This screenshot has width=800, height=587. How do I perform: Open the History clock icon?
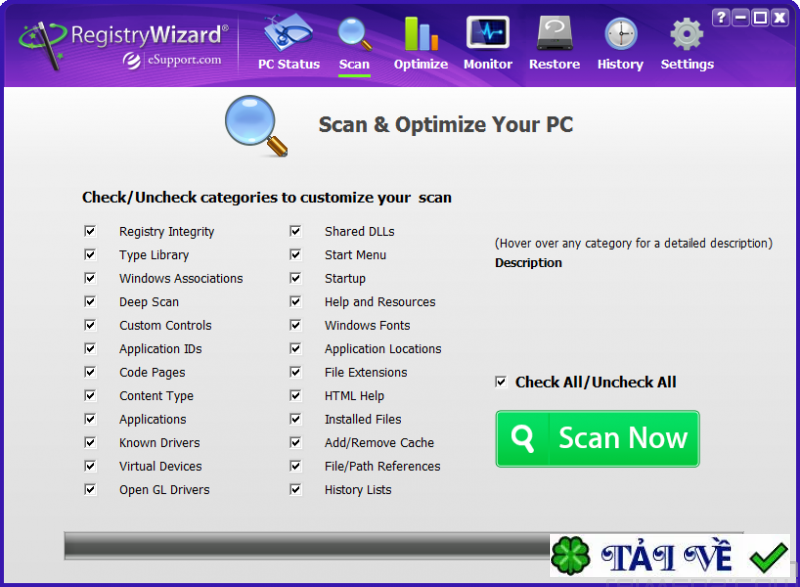(620, 34)
